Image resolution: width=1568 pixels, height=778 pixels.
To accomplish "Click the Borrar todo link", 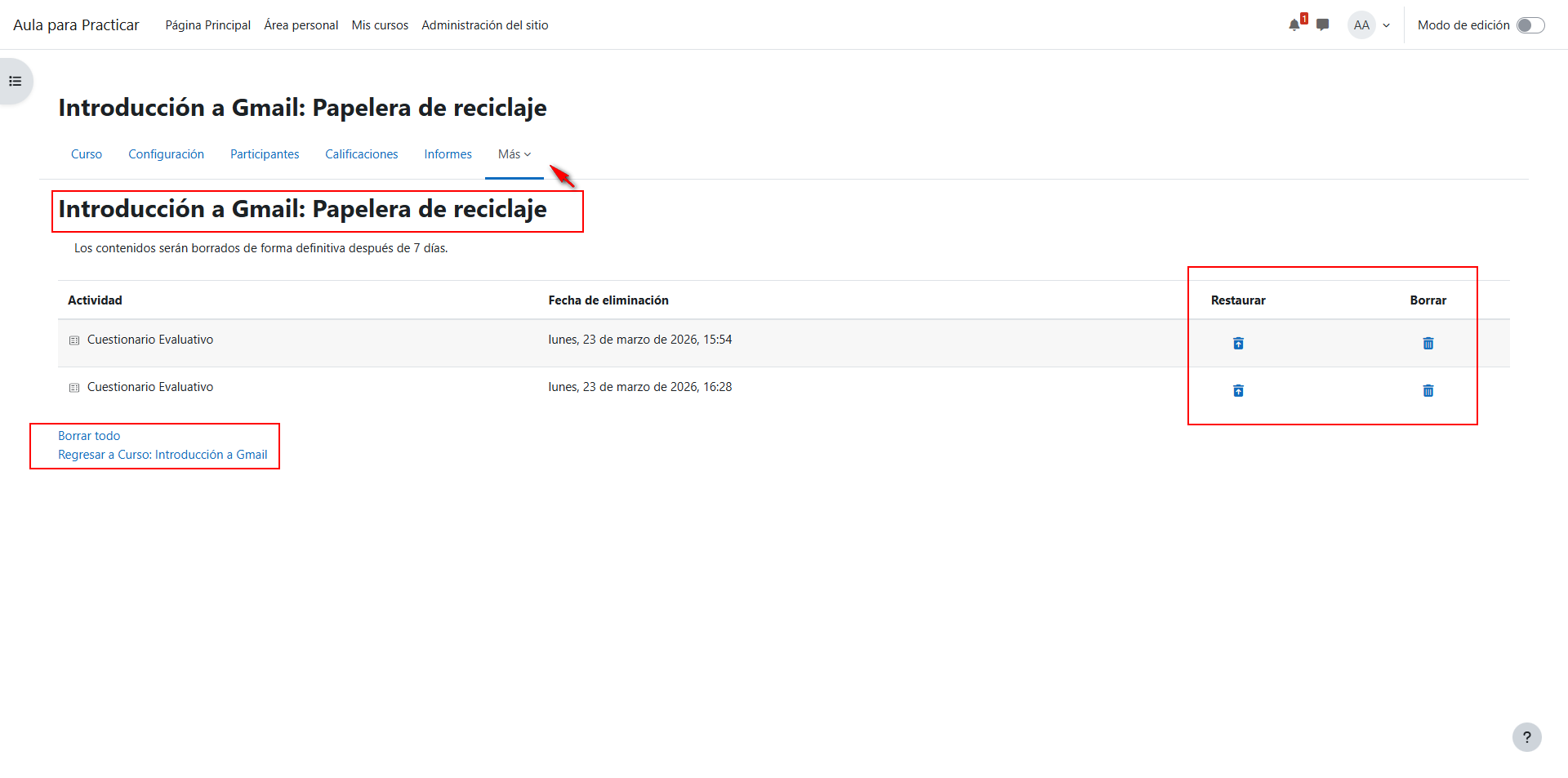I will (x=89, y=436).
